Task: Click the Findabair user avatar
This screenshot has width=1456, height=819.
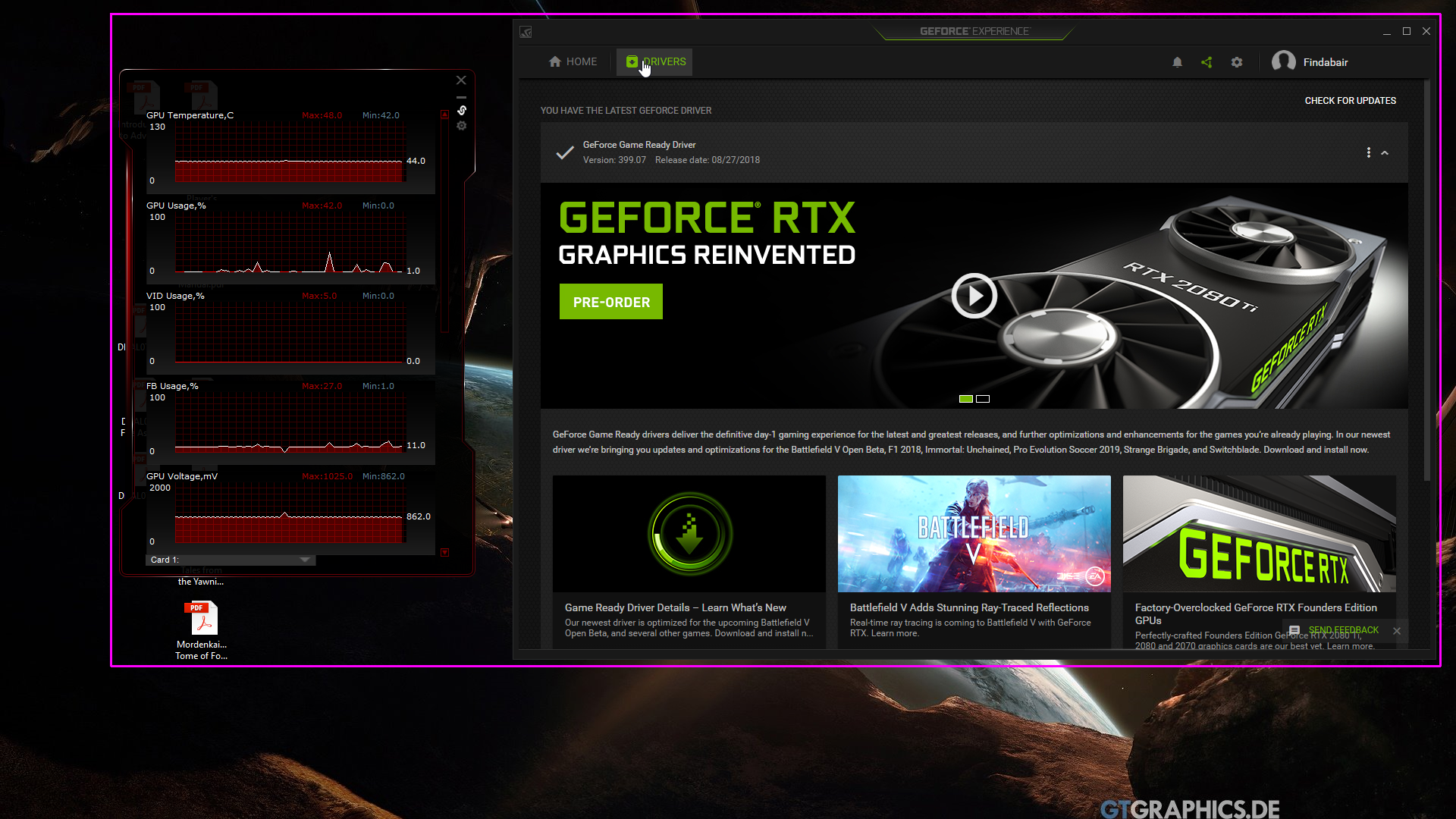Action: pyautogui.click(x=1283, y=61)
